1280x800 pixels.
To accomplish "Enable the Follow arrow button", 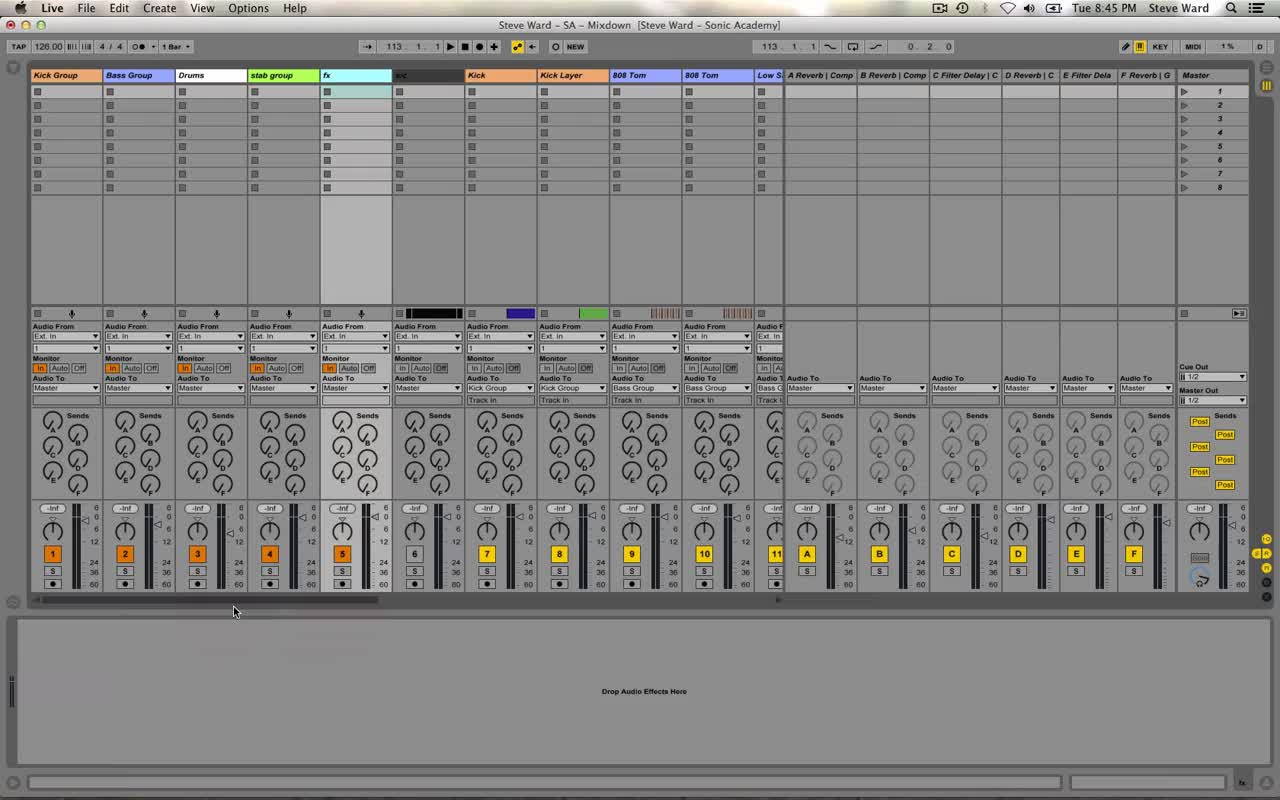I will point(368,47).
